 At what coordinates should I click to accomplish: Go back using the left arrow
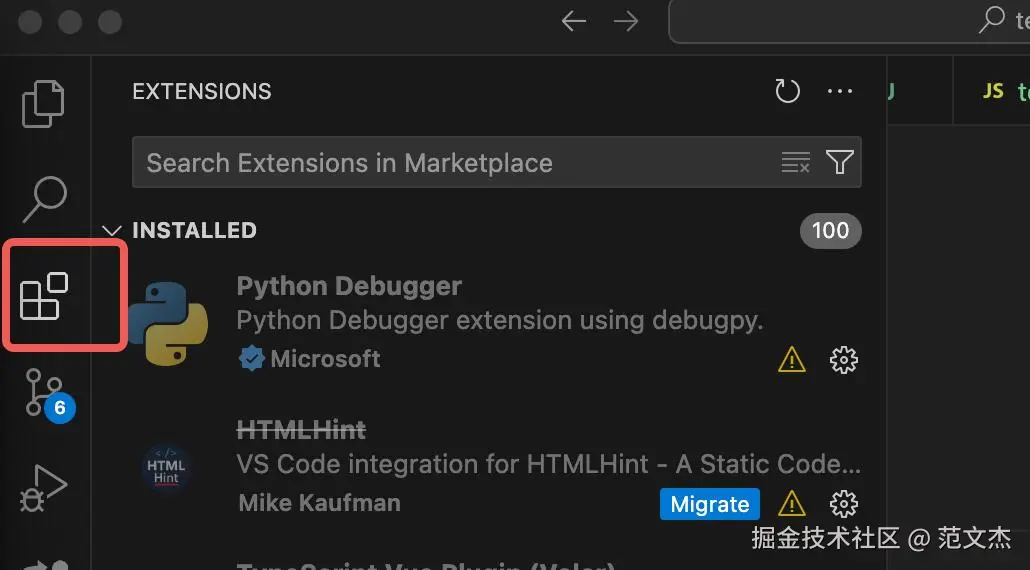[x=574, y=22]
